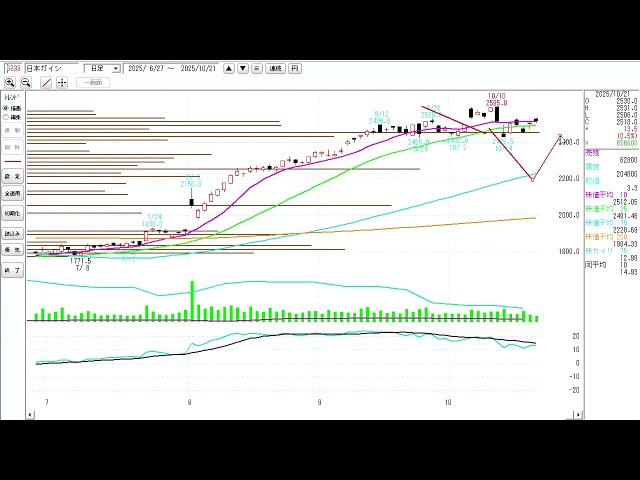Click the equals sign list button
The image size is (640, 480).
pyautogui.click(x=257, y=68)
